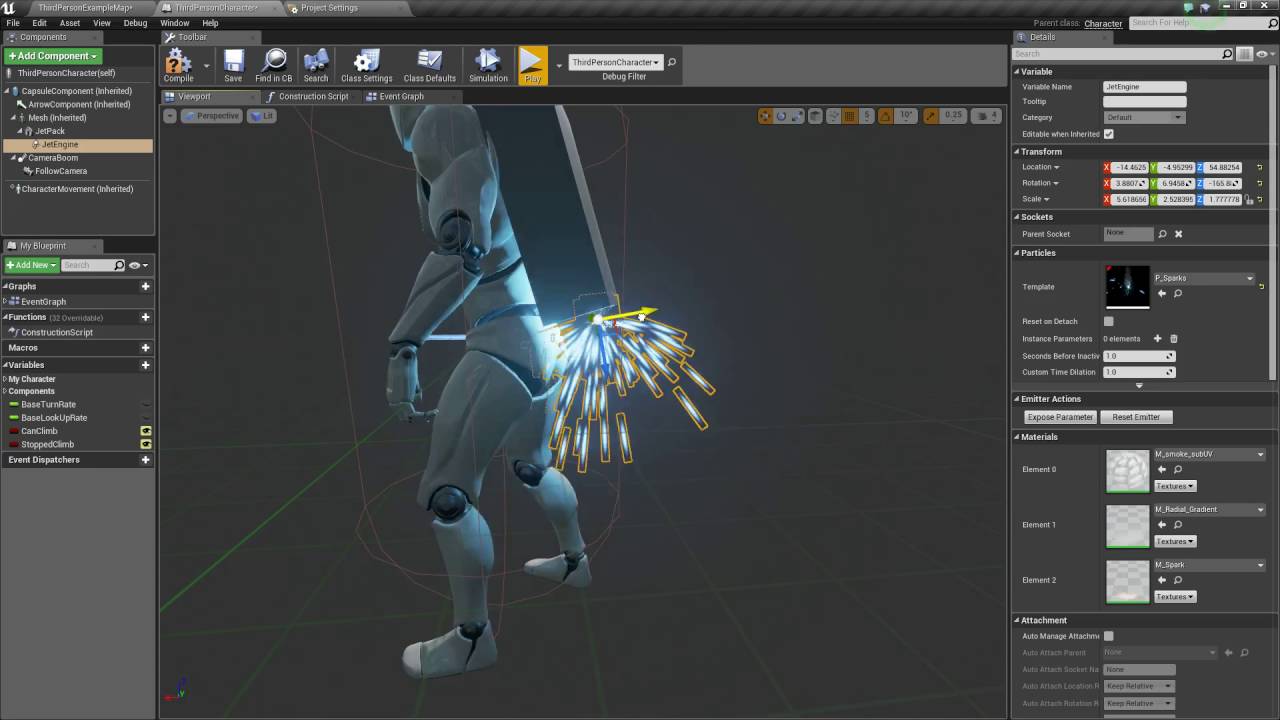Open the Add New dropdown in My Blueprint
The width and height of the screenshot is (1280, 720).
(31, 265)
